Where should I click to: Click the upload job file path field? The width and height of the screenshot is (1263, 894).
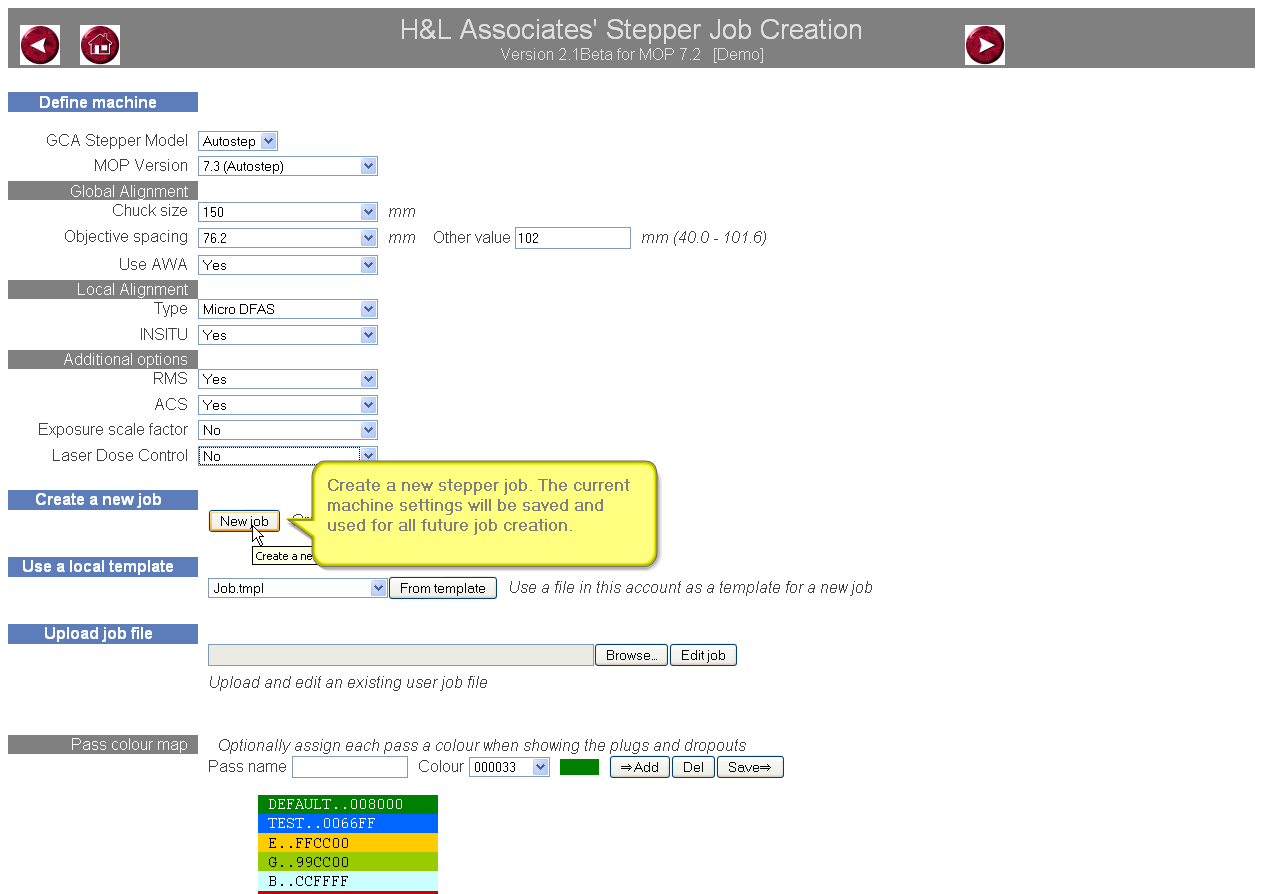click(401, 655)
